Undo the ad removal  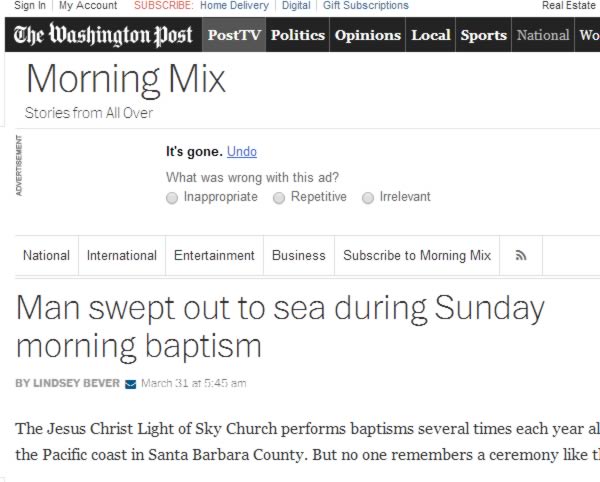[x=242, y=151]
